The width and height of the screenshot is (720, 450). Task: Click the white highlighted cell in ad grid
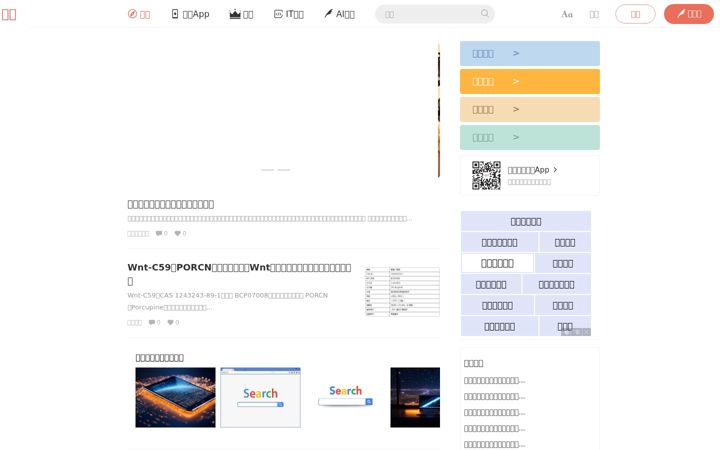coord(497,264)
